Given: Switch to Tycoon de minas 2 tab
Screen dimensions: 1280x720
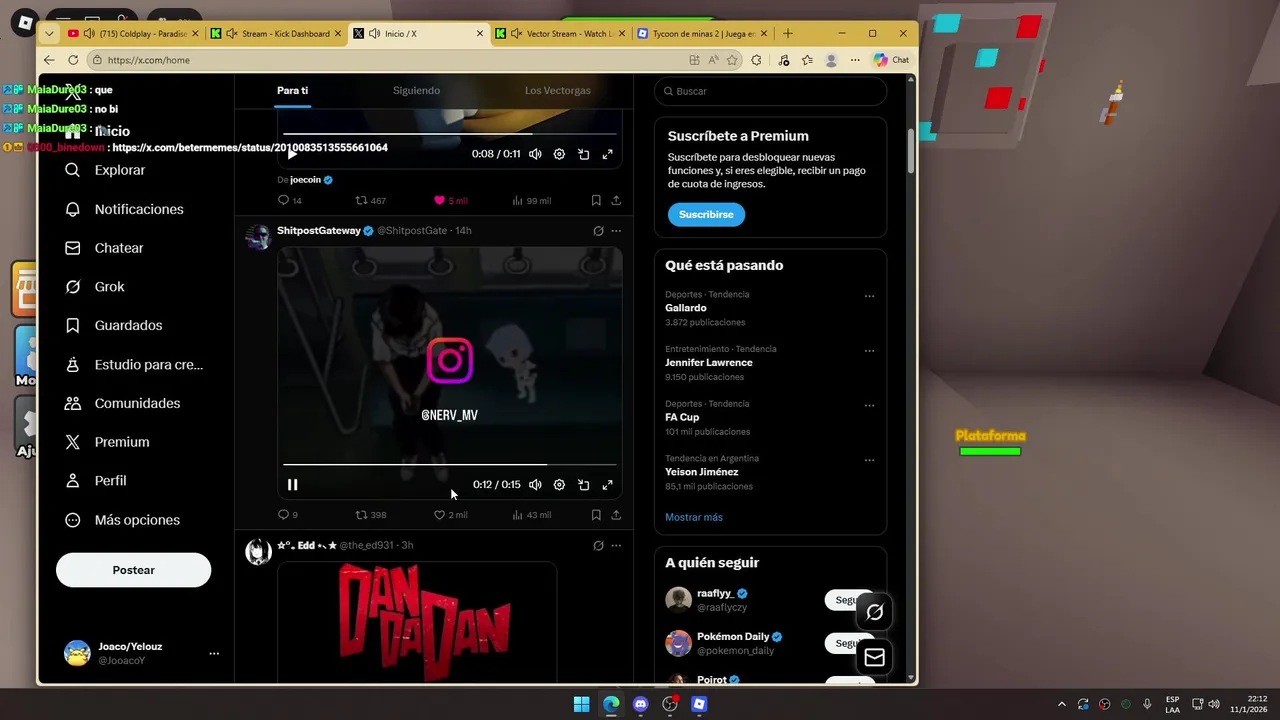Looking at the screenshot, I should pos(703,34).
